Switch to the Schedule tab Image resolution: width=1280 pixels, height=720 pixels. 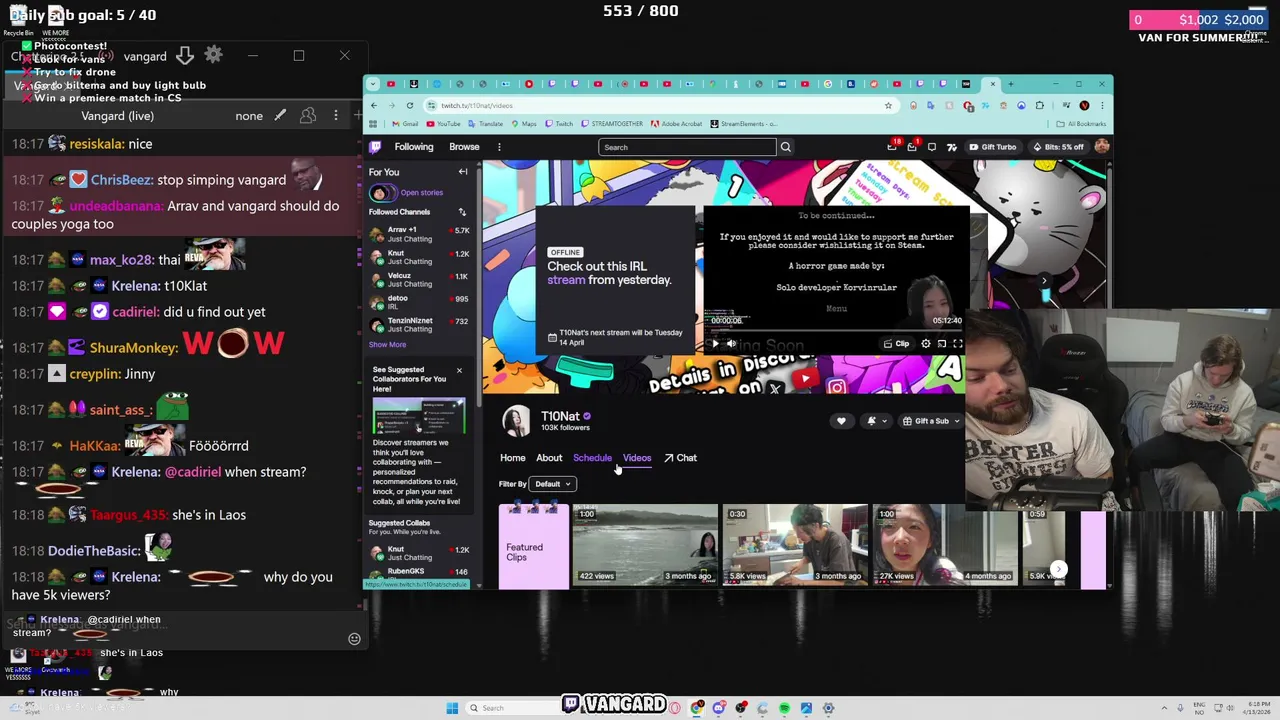pos(592,458)
